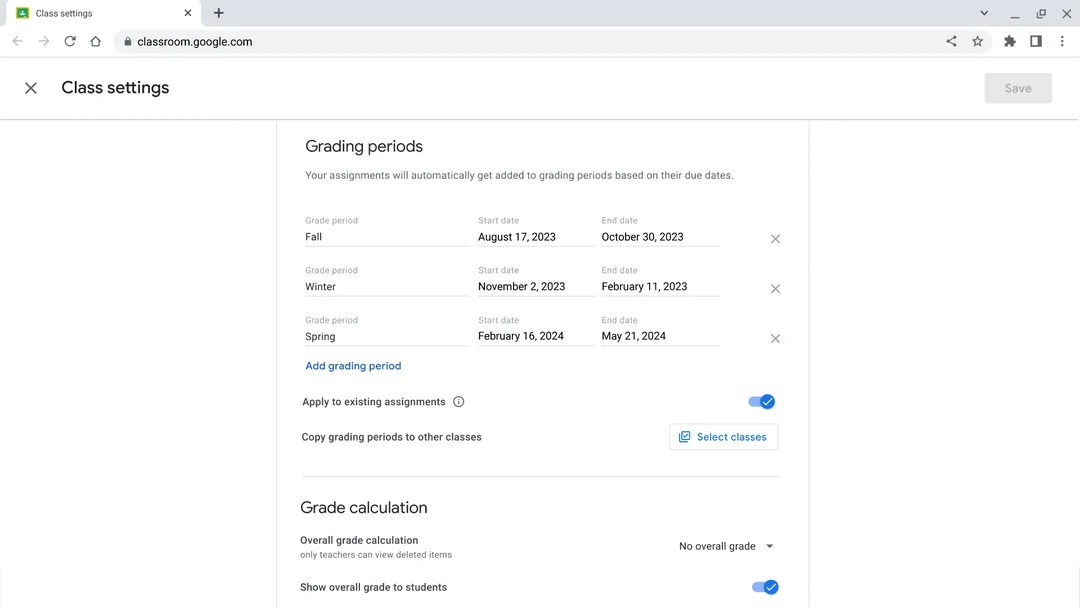This screenshot has width=1080, height=607.
Task: Reload the page with the refresh icon
Action: [x=70, y=41]
